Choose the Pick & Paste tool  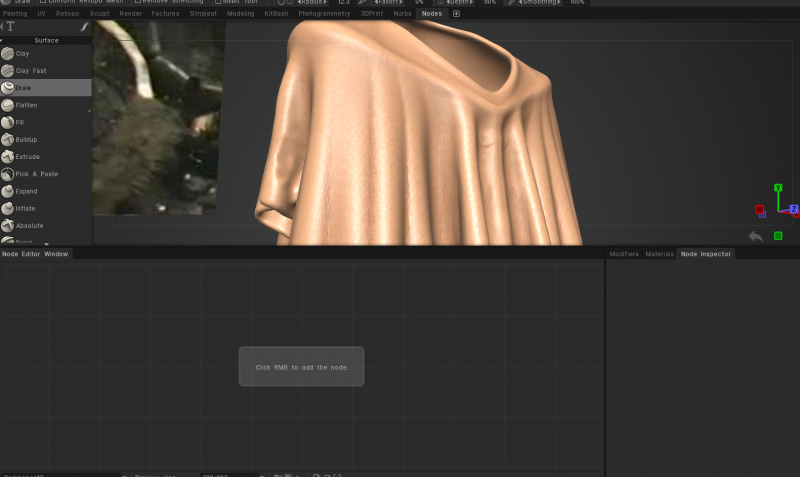(45, 174)
